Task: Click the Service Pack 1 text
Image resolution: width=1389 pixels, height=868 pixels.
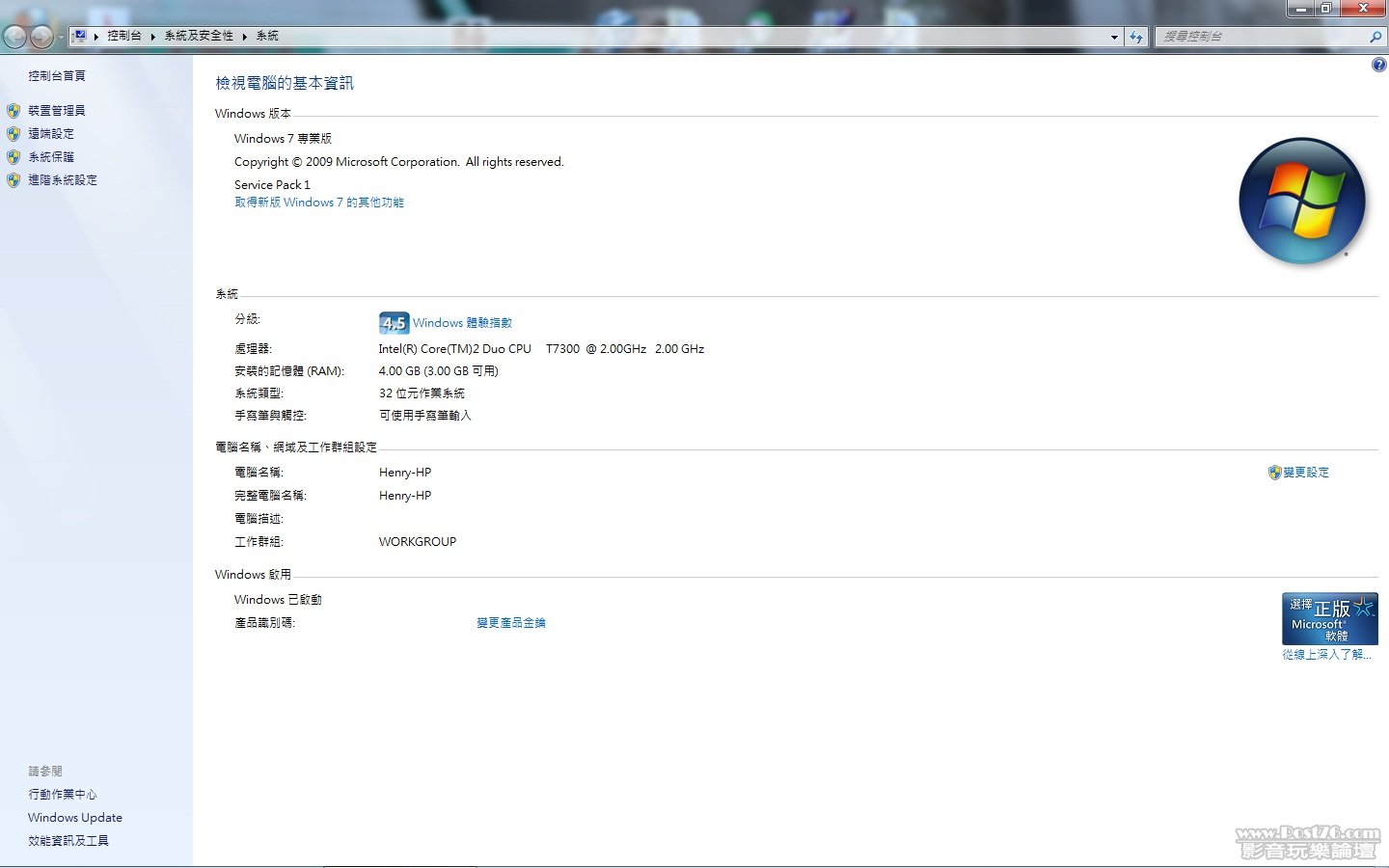Action: pos(272,185)
